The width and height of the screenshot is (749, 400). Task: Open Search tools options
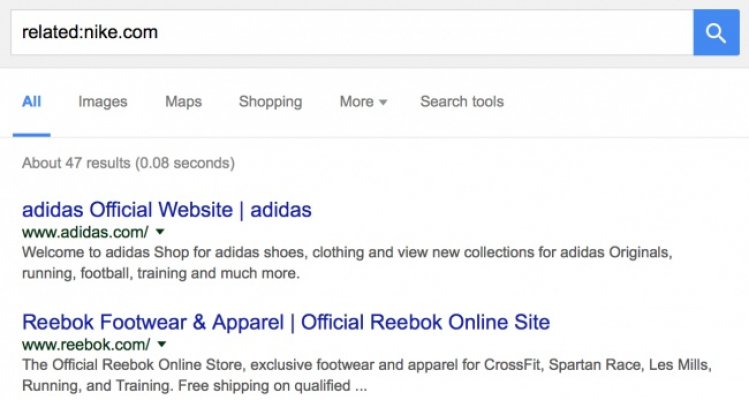pyautogui.click(x=462, y=102)
